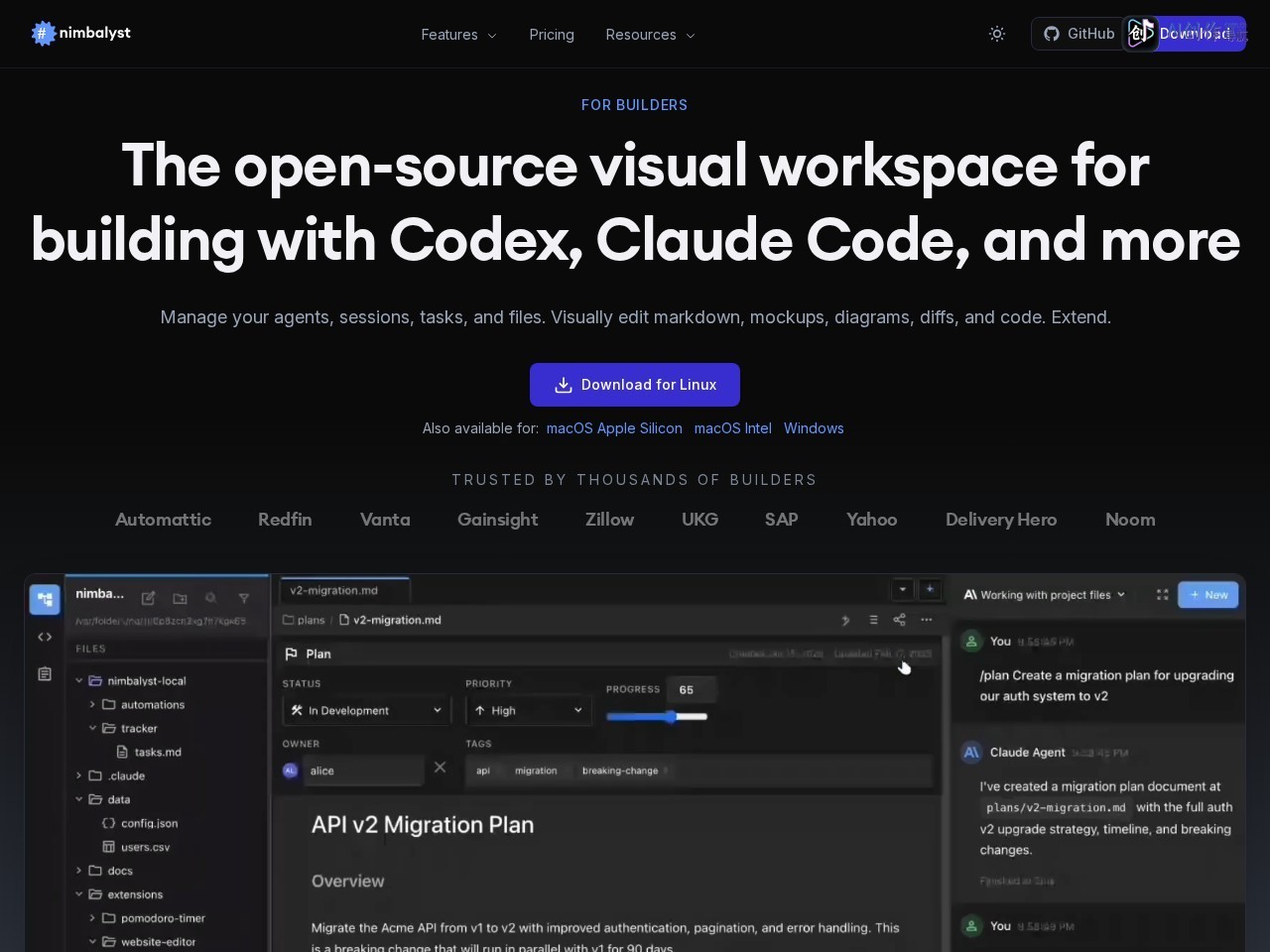Click the search icon in Files panel
1270x952 pixels.
210,598
